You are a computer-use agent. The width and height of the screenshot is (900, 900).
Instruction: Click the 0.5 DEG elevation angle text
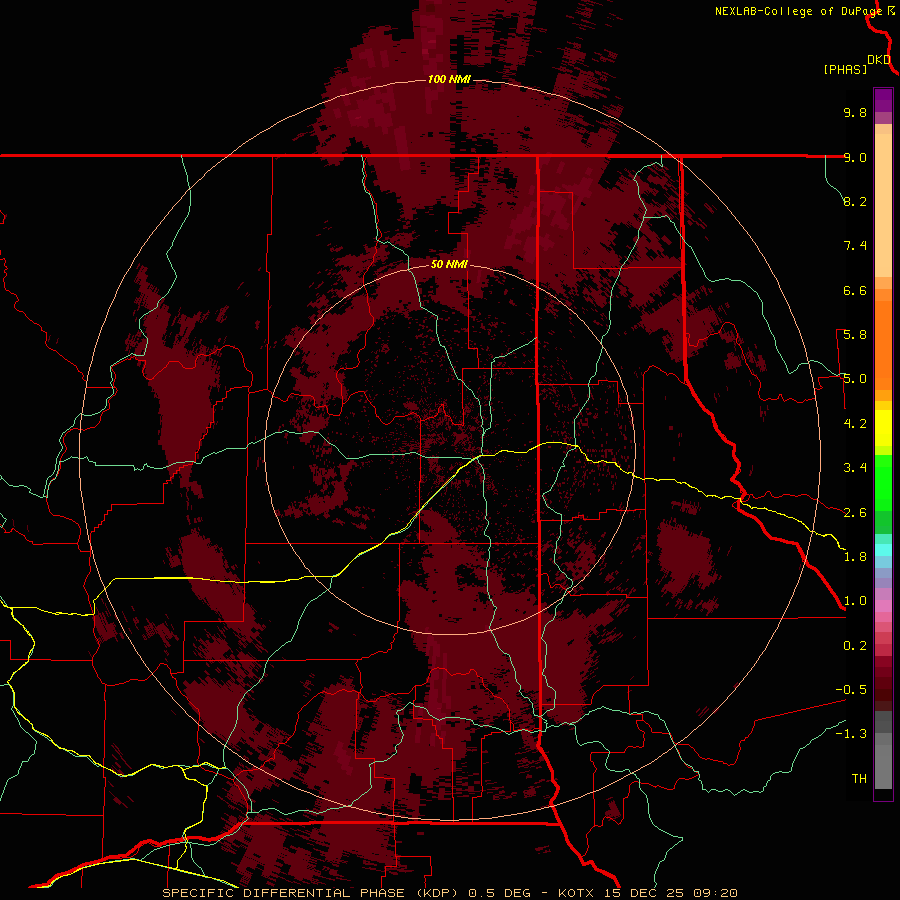tap(500, 893)
